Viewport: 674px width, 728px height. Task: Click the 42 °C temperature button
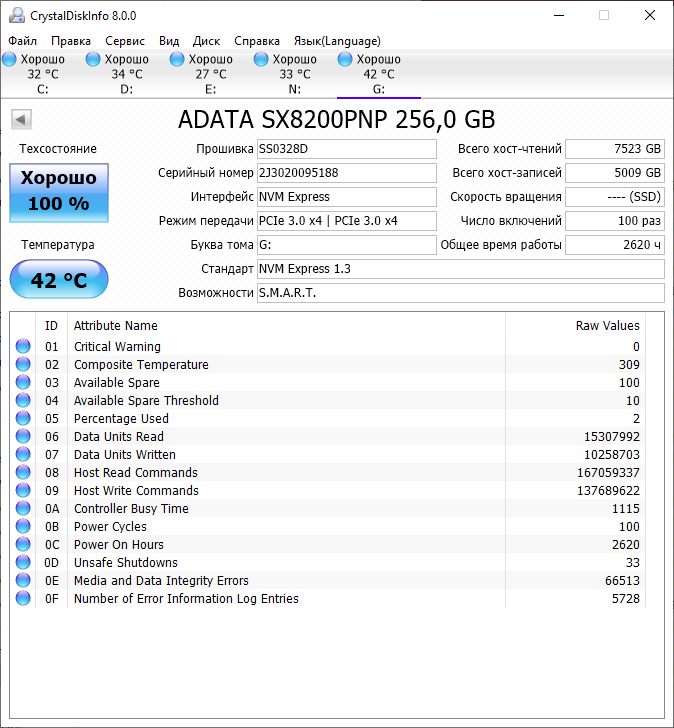coord(59,280)
